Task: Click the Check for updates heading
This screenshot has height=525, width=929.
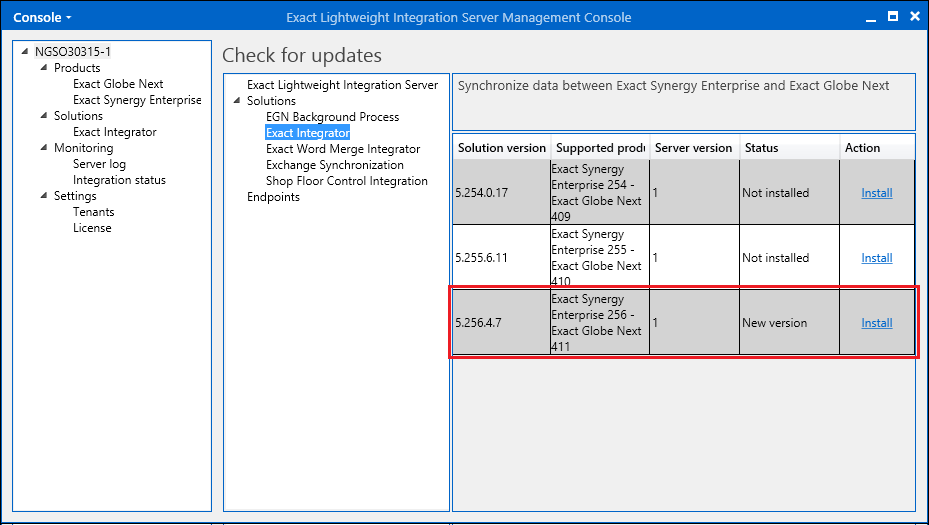Action: point(302,55)
